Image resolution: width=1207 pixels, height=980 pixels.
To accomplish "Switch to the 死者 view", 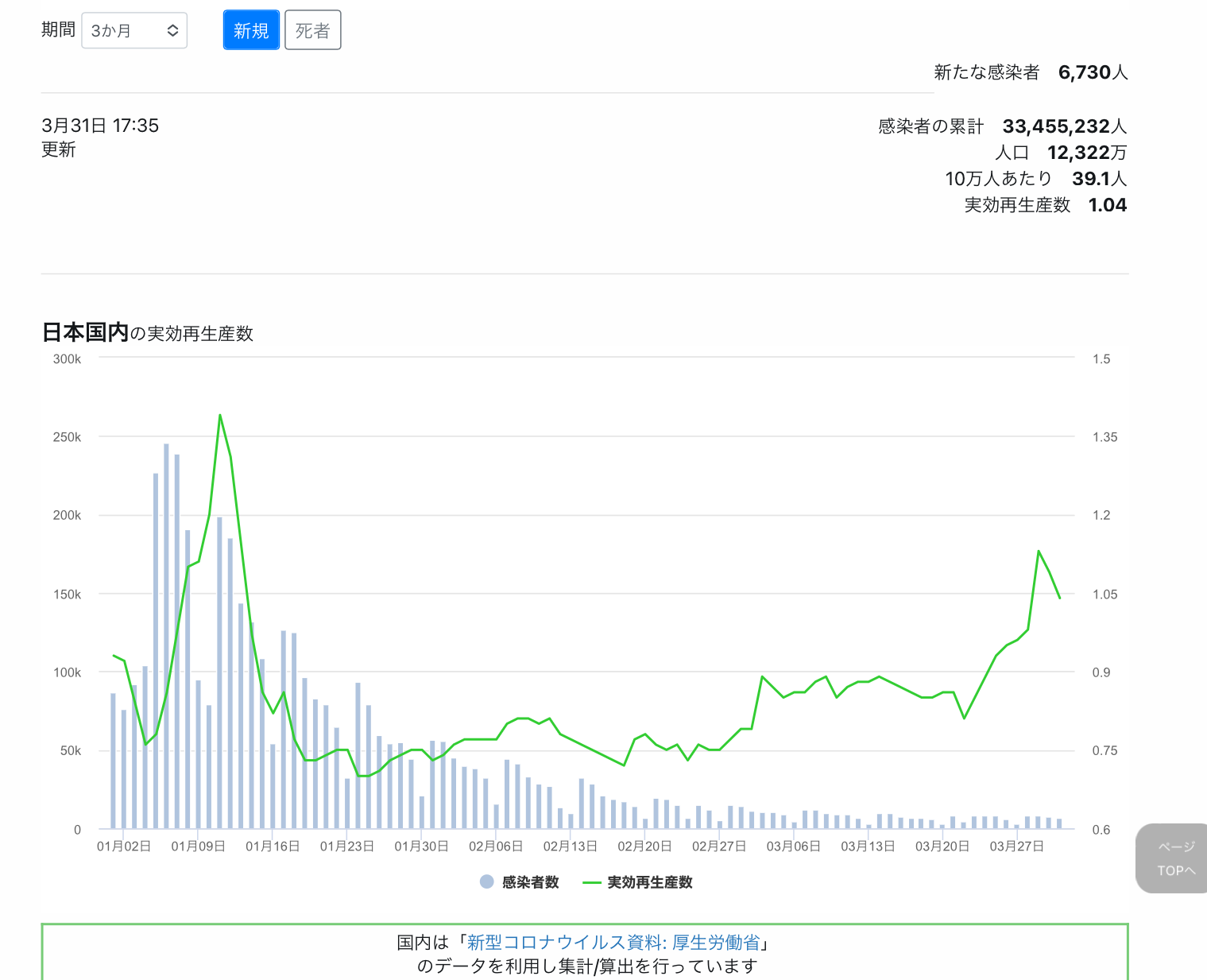I will (312, 30).
